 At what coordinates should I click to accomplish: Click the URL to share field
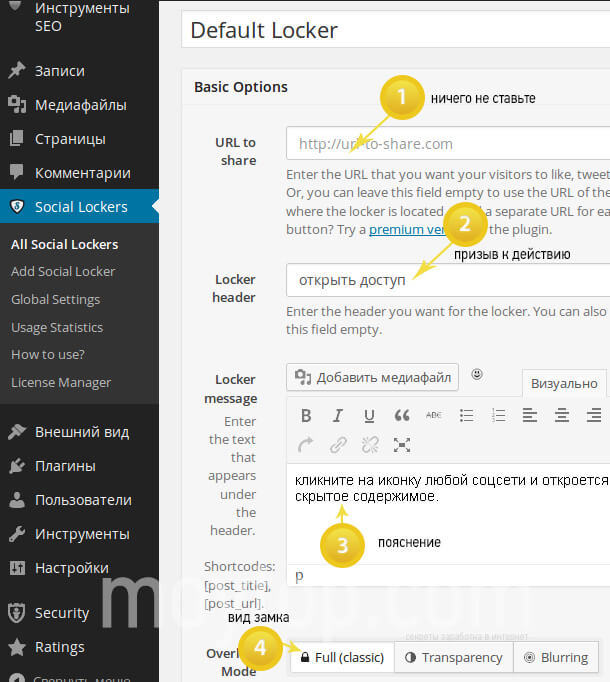[448, 144]
